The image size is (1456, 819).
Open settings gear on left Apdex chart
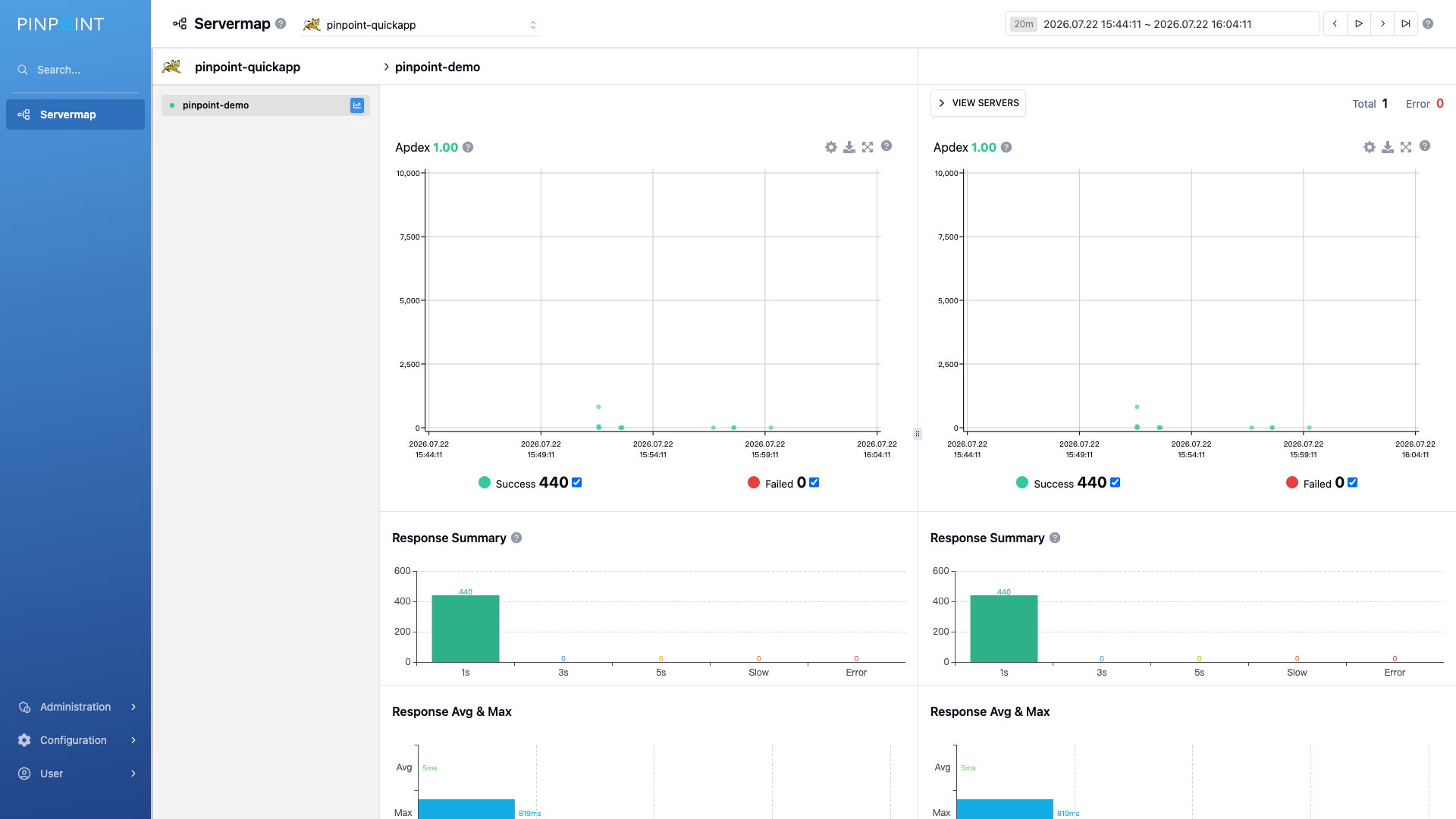click(831, 147)
